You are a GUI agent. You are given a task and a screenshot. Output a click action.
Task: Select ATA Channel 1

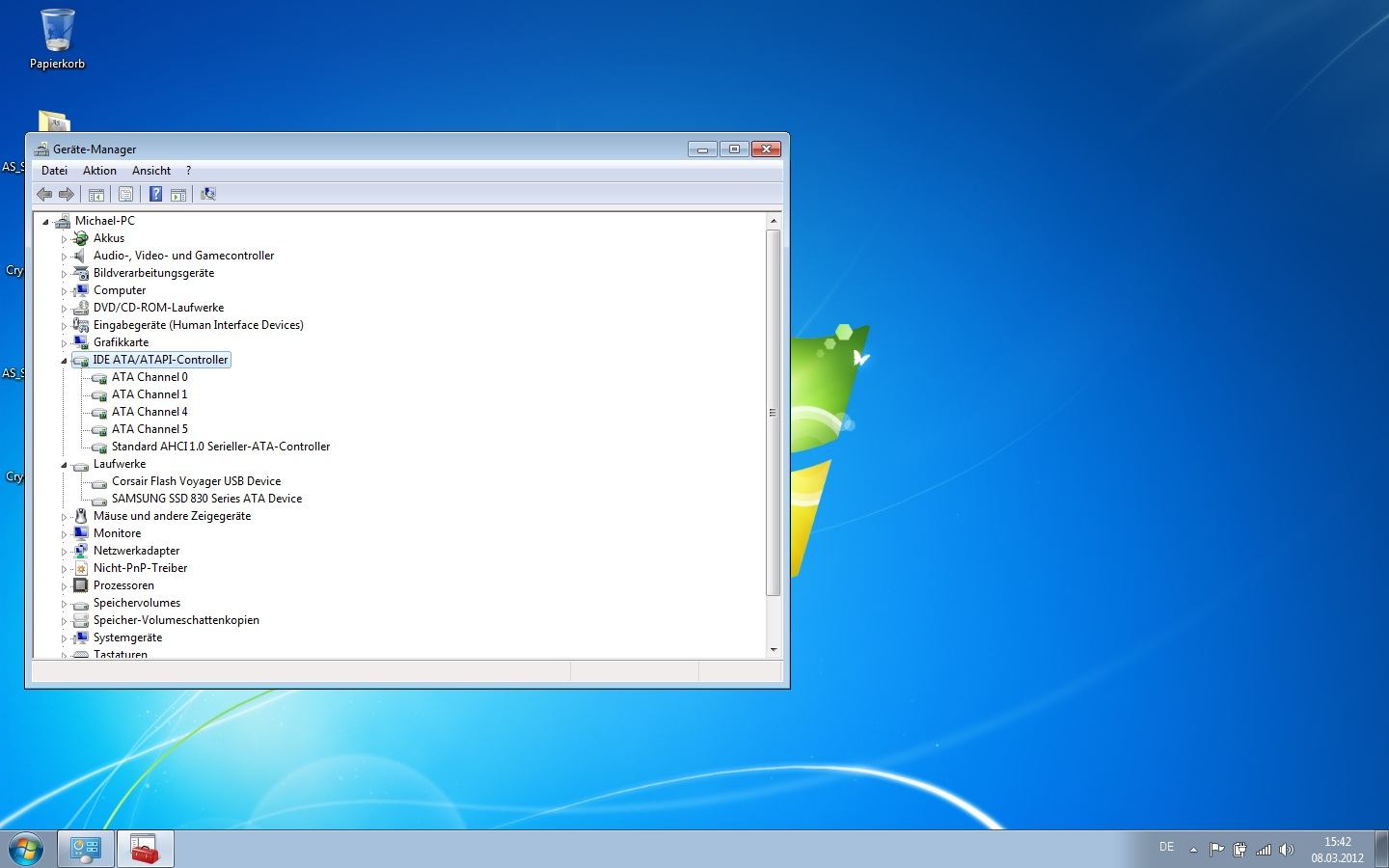(x=150, y=394)
